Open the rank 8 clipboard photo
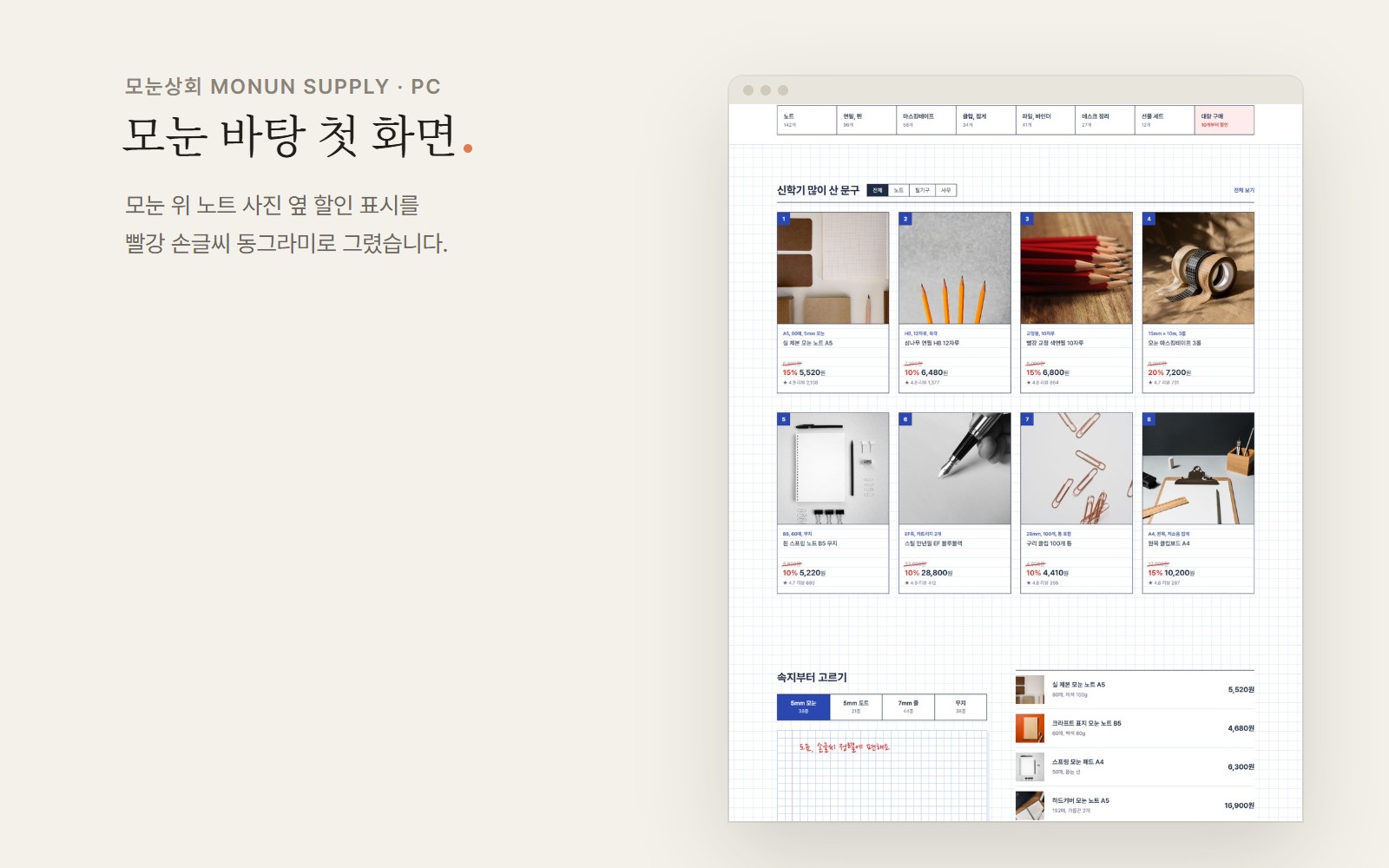Image resolution: width=1389 pixels, height=868 pixels. [x=1198, y=469]
